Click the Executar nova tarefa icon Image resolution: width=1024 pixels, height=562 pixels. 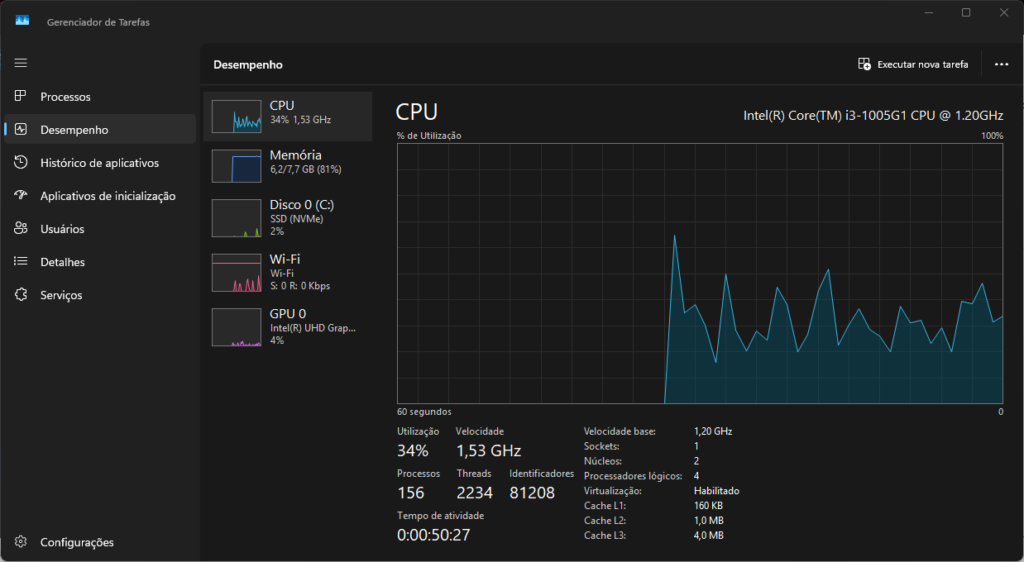coord(864,64)
